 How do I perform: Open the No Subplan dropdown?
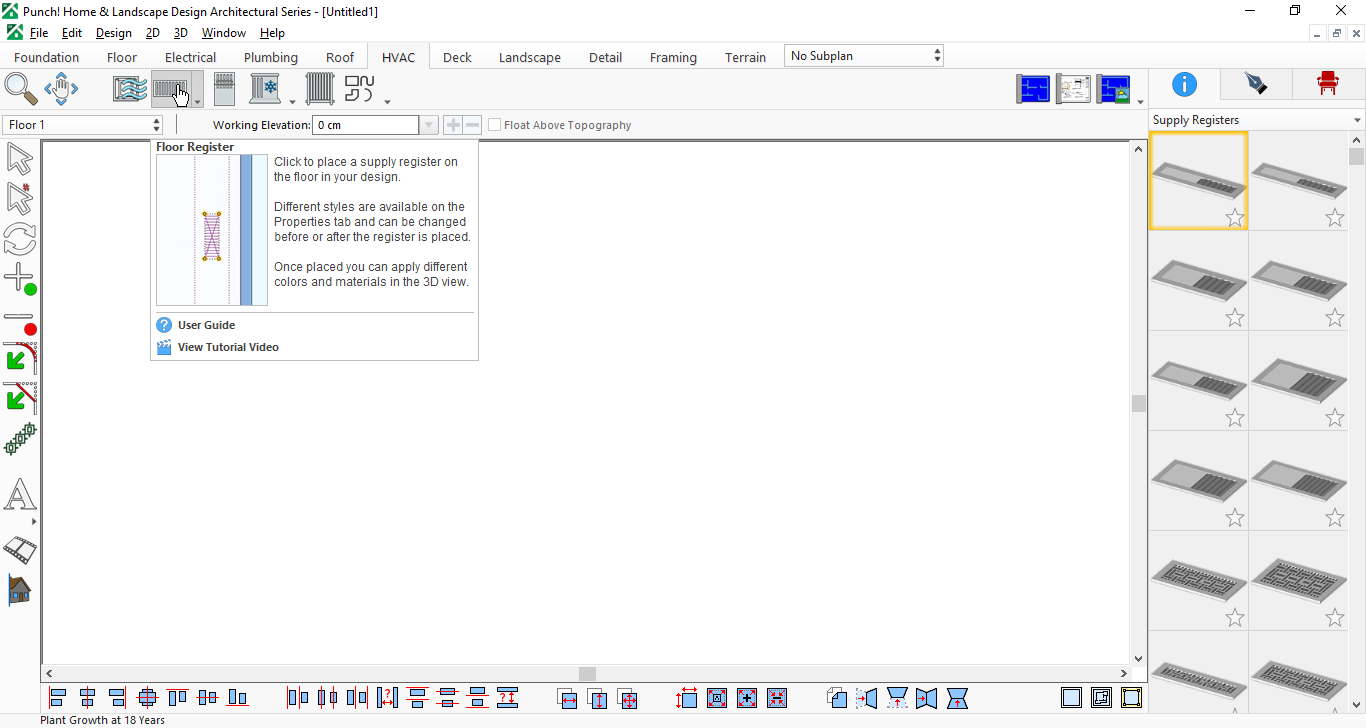coord(864,56)
